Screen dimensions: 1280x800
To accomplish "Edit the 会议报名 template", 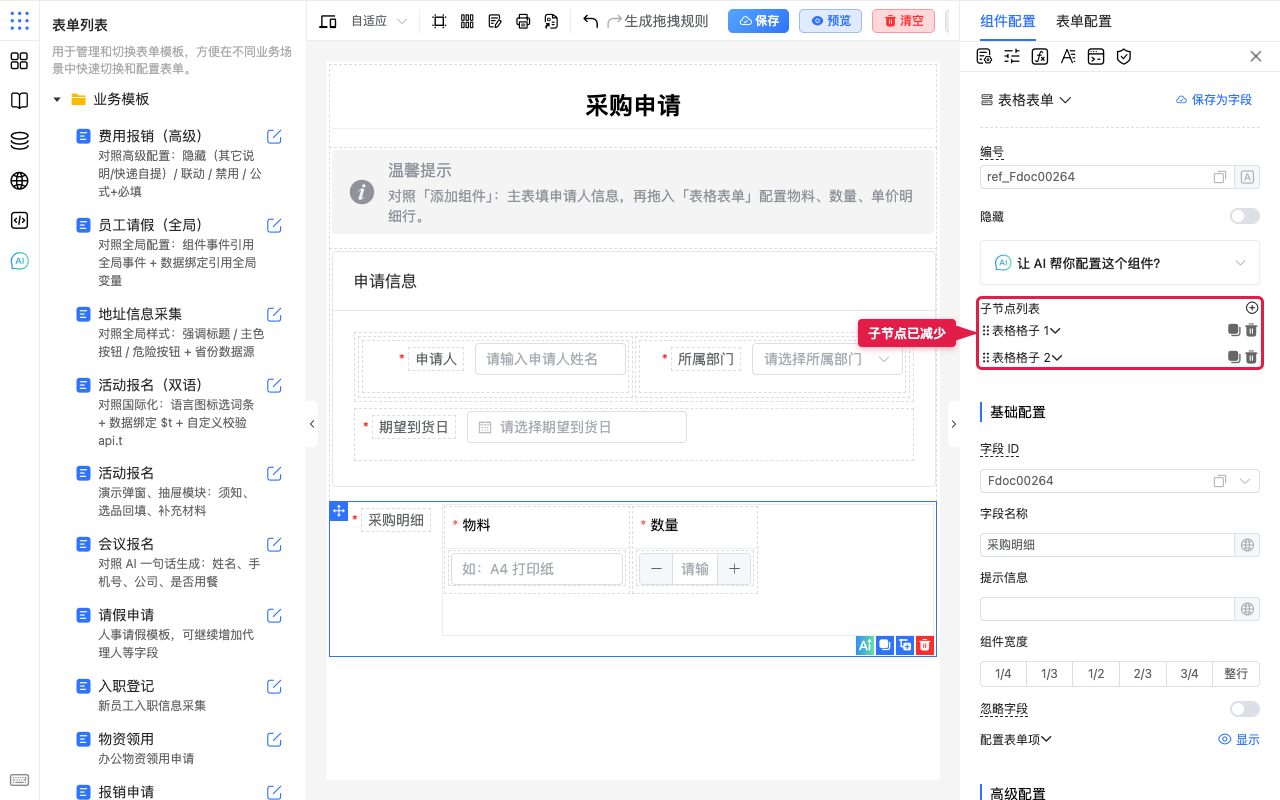I will click(274, 544).
